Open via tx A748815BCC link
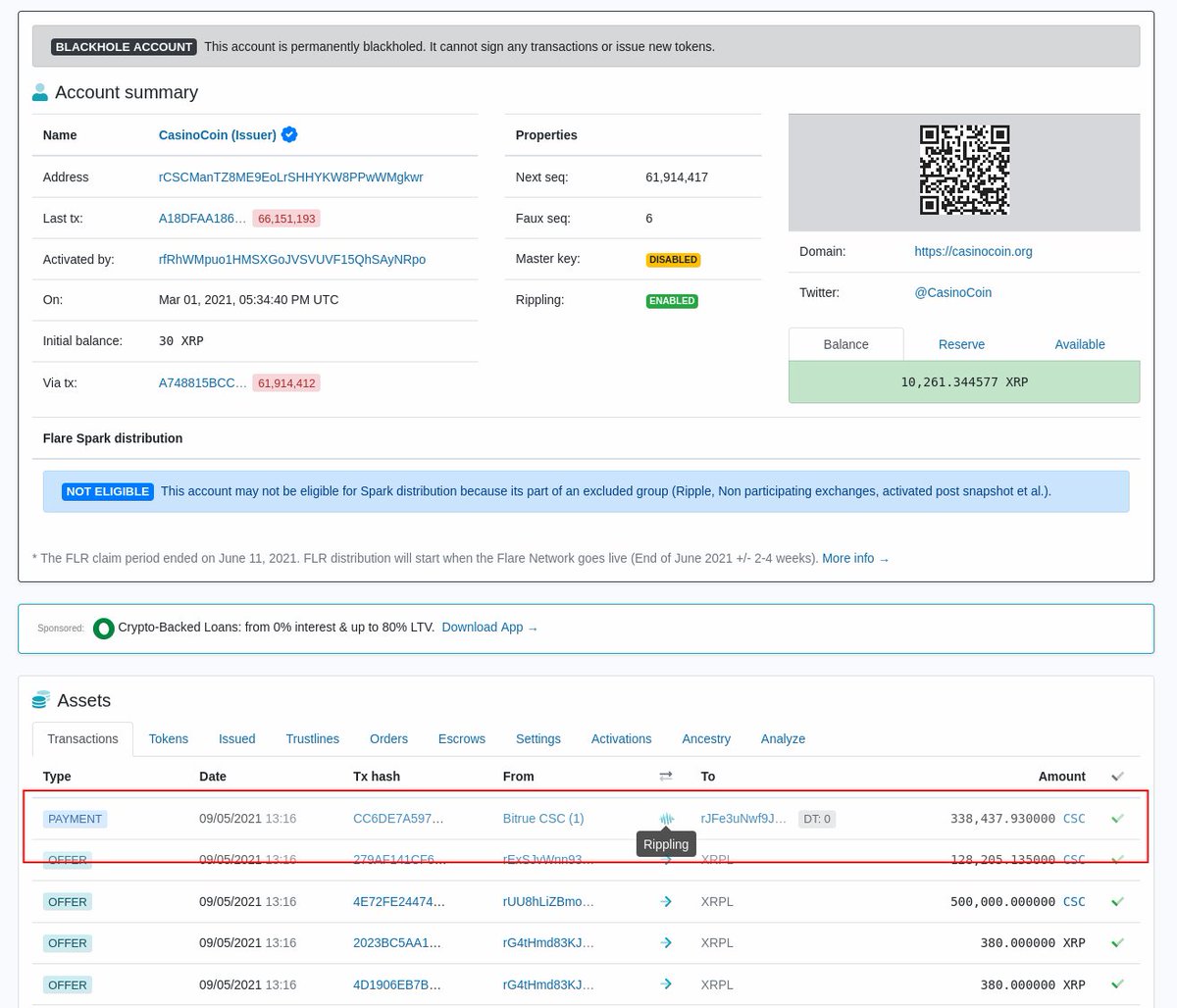The height and width of the screenshot is (1008, 1177). (203, 383)
